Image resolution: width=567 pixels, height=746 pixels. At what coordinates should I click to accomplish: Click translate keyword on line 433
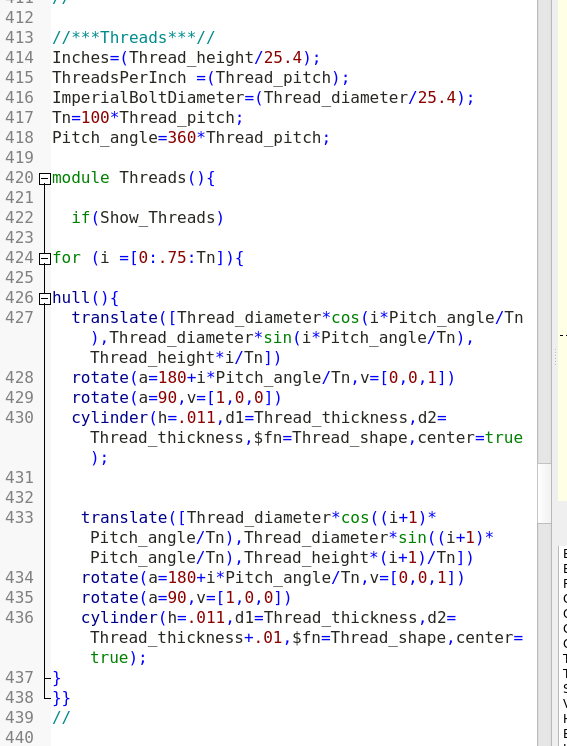pyautogui.click(x=124, y=517)
